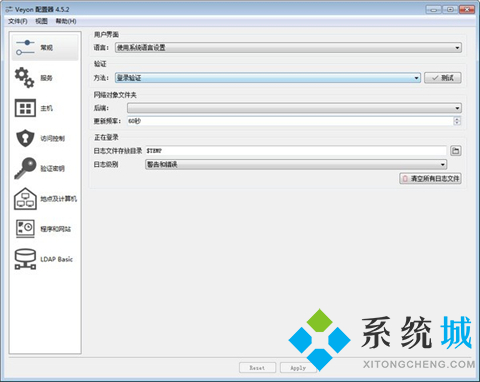Click 清空所有日志文件 clear logs button

pyautogui.click(x=430, y=179)
